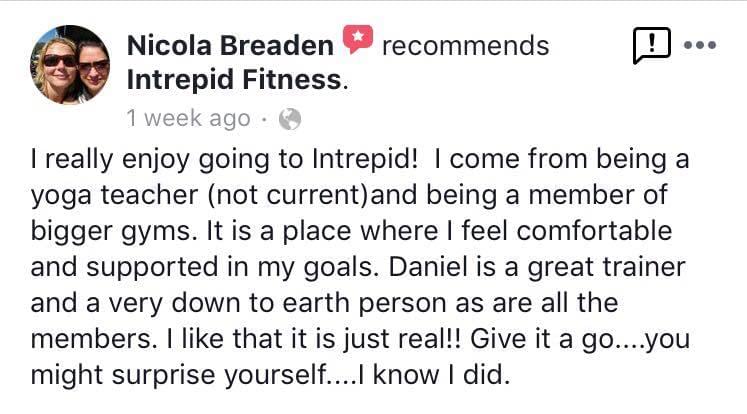Click 'bigger gyms' in the review text
Image resolution: width=747 pixels, height=414 pixels.
point(113,232)
